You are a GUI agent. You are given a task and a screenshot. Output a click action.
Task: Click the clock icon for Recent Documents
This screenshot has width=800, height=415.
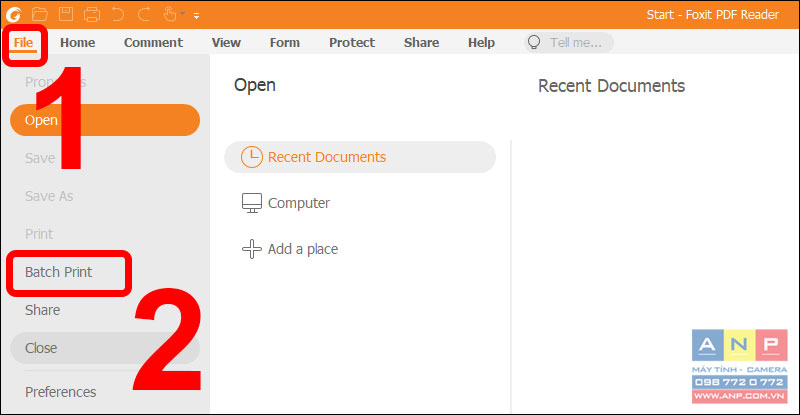point(252,157)
